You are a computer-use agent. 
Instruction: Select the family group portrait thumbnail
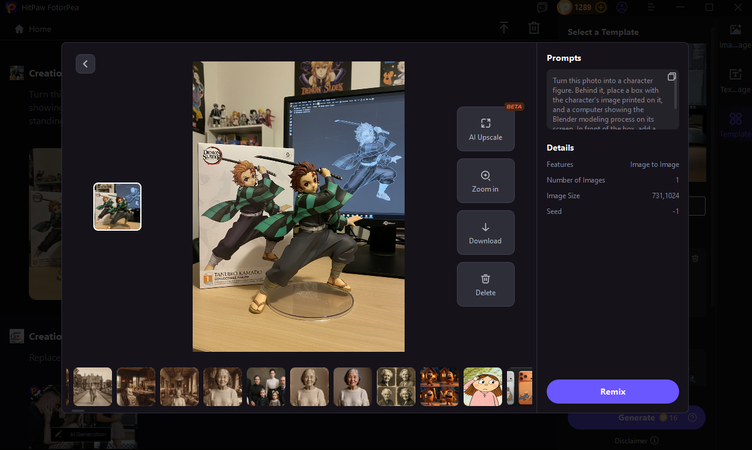tap(266, 387)
